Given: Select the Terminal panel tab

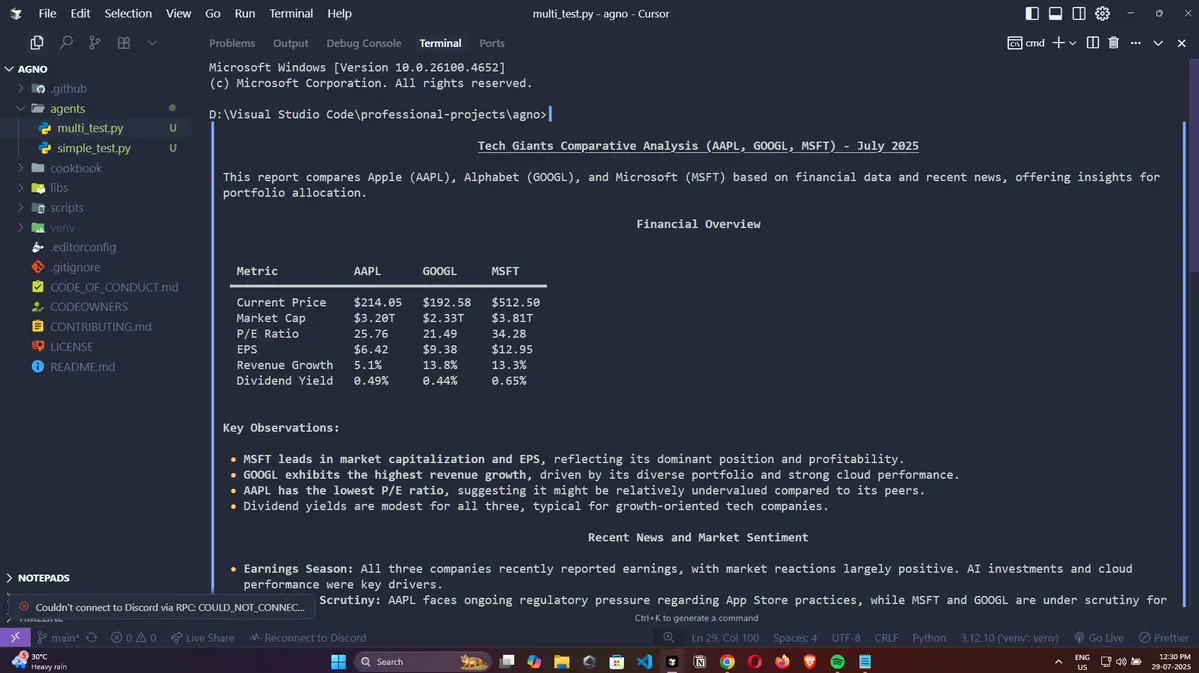Looking at the screenshot, I should coord(440,44).
